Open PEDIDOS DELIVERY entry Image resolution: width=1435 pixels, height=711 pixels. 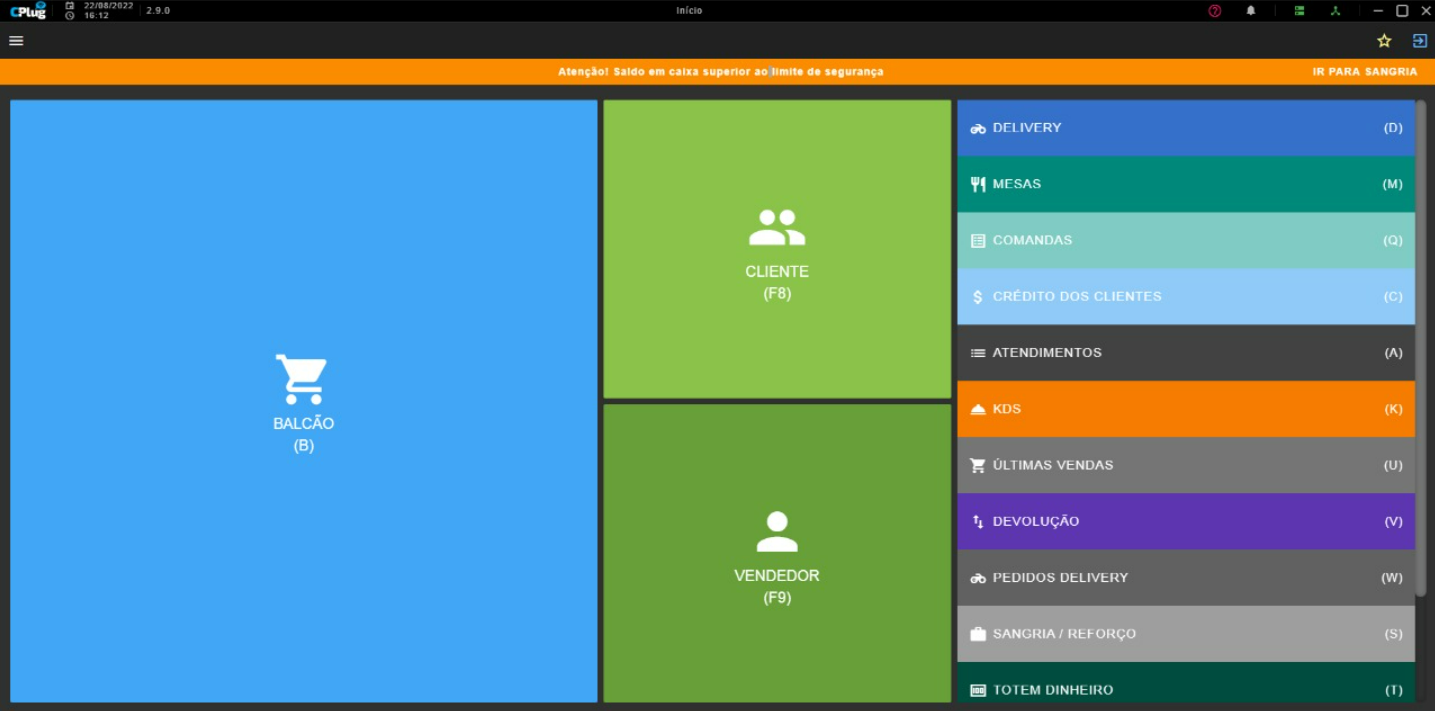[1186, 577]
